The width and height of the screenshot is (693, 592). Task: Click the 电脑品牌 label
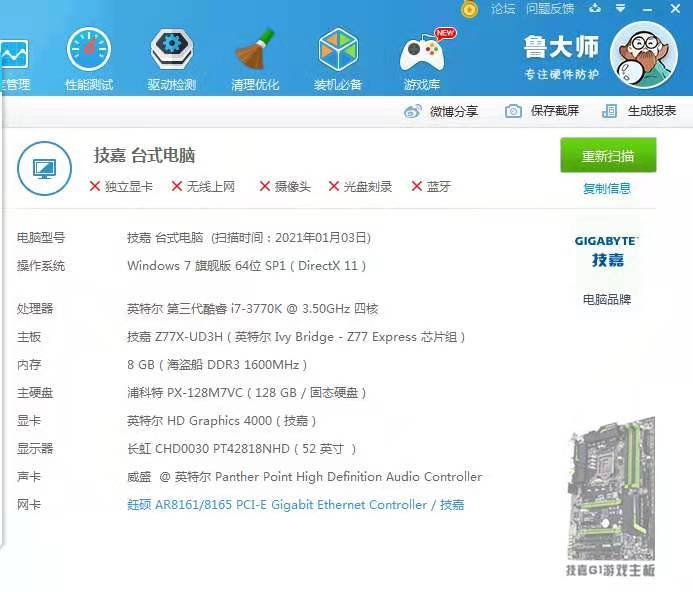[607, 300]
